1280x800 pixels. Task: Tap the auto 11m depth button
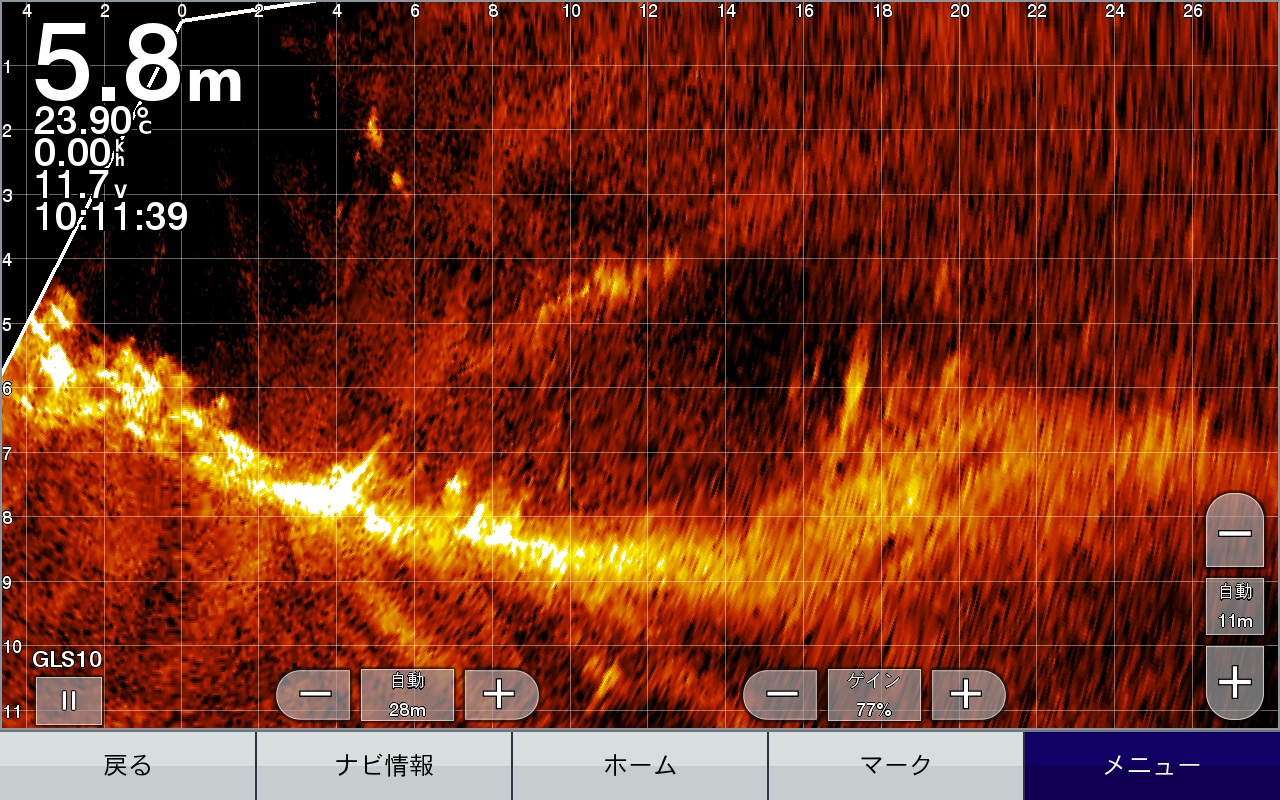(1235, 606)
